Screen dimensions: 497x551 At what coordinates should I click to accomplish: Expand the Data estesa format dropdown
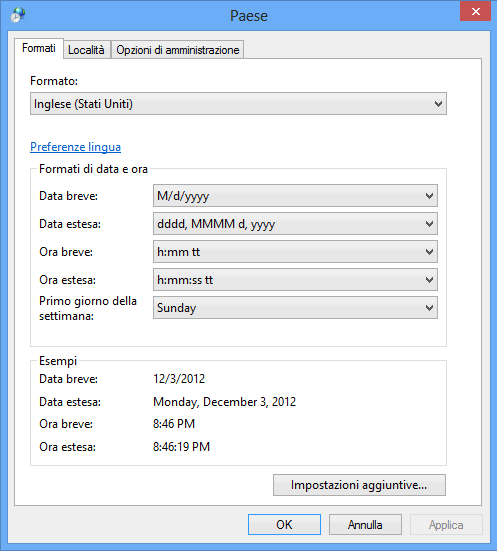click(x=295, y=223)
